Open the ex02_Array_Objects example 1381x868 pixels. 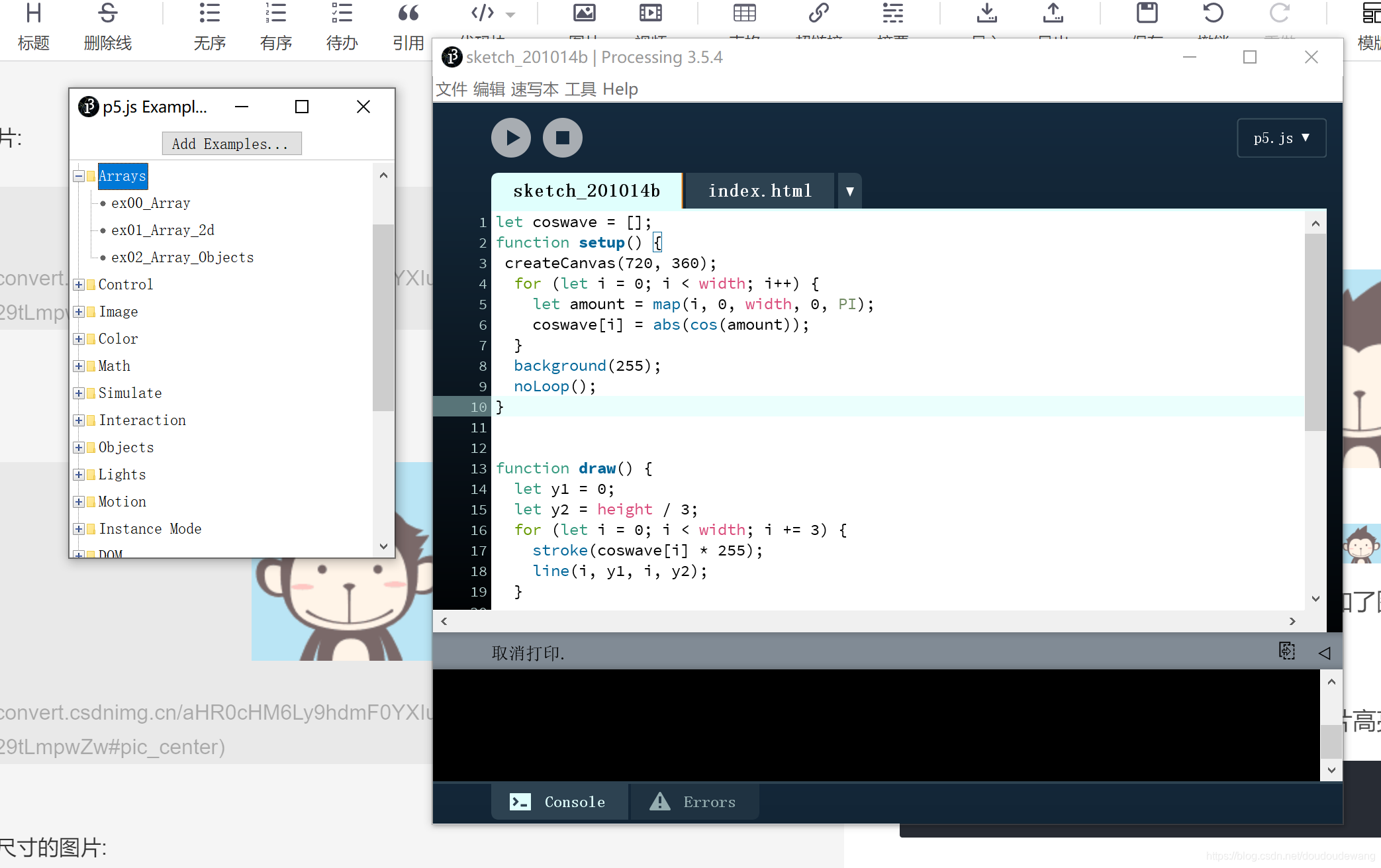pyautogui.click(x=182, y=258)
